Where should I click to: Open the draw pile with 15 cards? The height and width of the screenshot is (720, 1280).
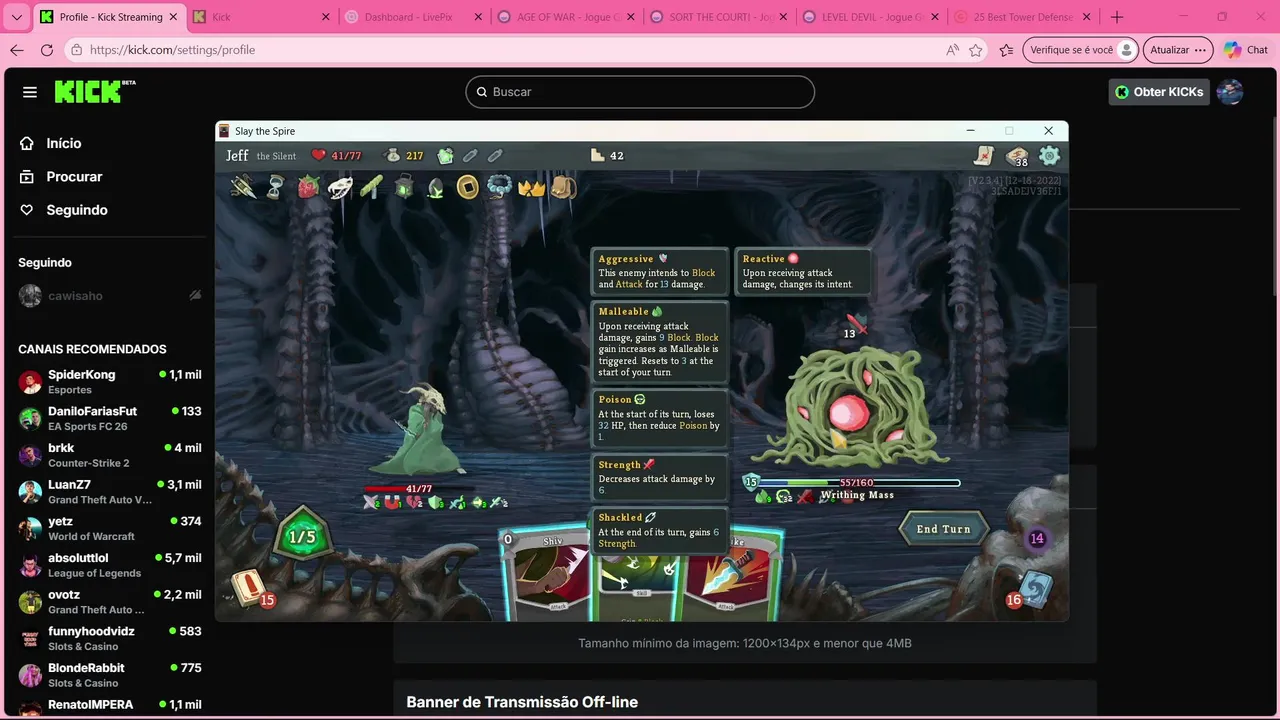250,589
